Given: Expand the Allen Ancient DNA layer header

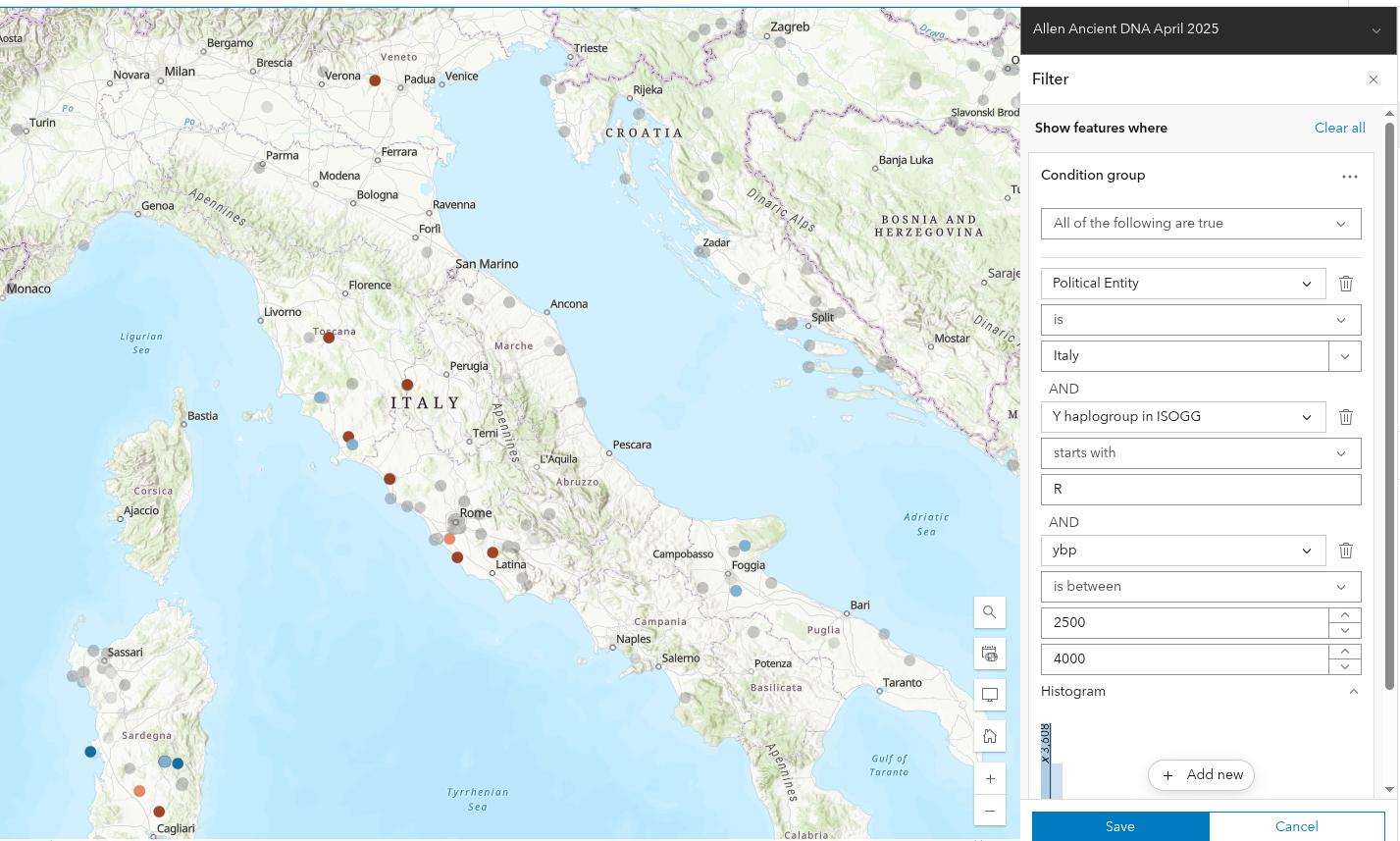Looking at the screenshot, I should pos(1376,30).
